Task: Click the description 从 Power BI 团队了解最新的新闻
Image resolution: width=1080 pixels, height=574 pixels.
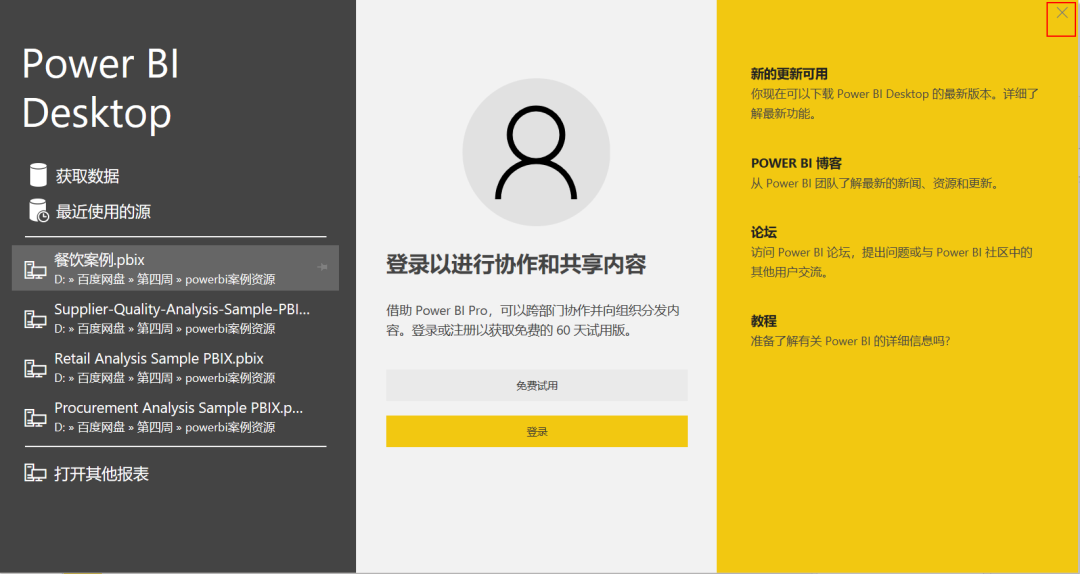Action: point(875,183)
